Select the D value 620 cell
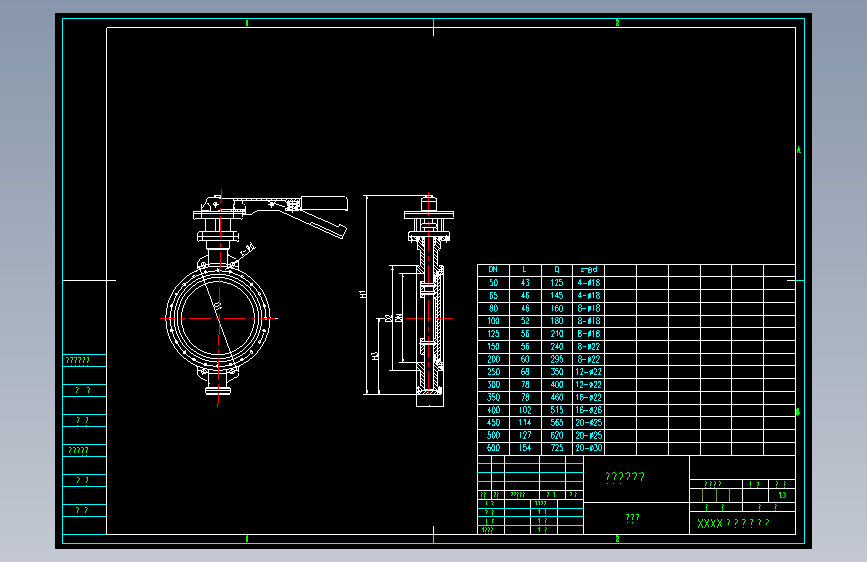This screenshot has width=867, height=562. (x=557, y=435)
